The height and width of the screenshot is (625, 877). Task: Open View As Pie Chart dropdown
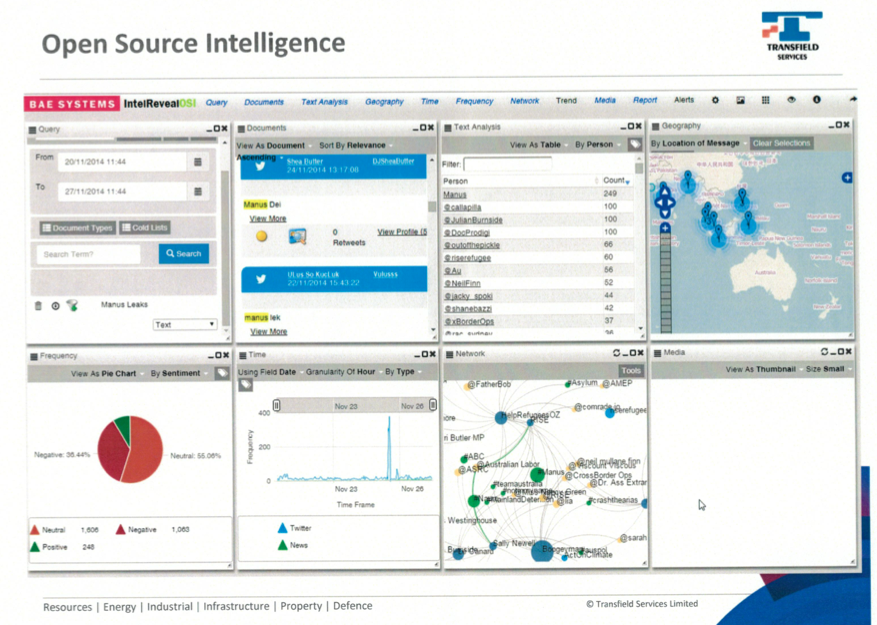pos(107,373)
